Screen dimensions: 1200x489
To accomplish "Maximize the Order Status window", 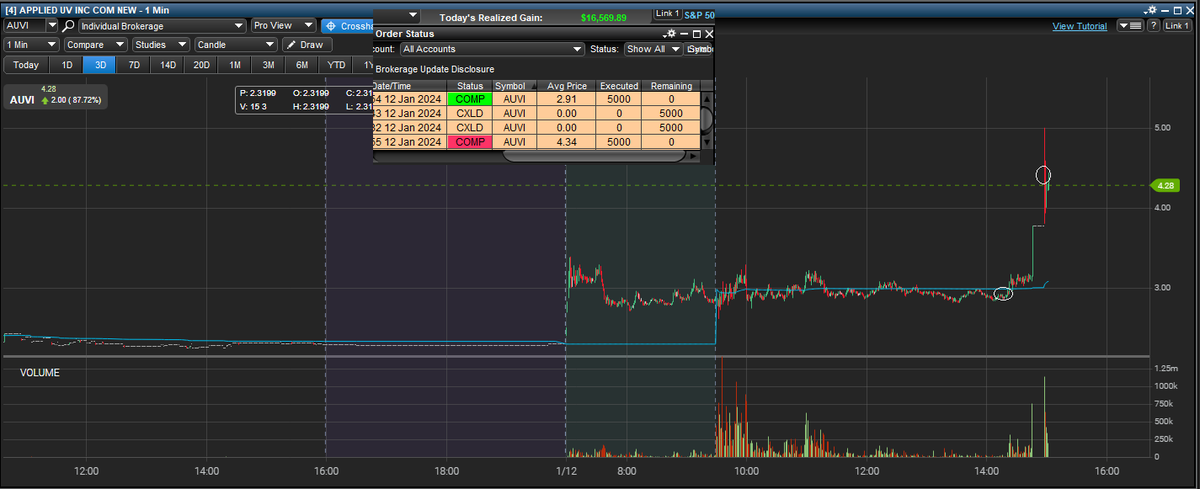I will (696, 33).
